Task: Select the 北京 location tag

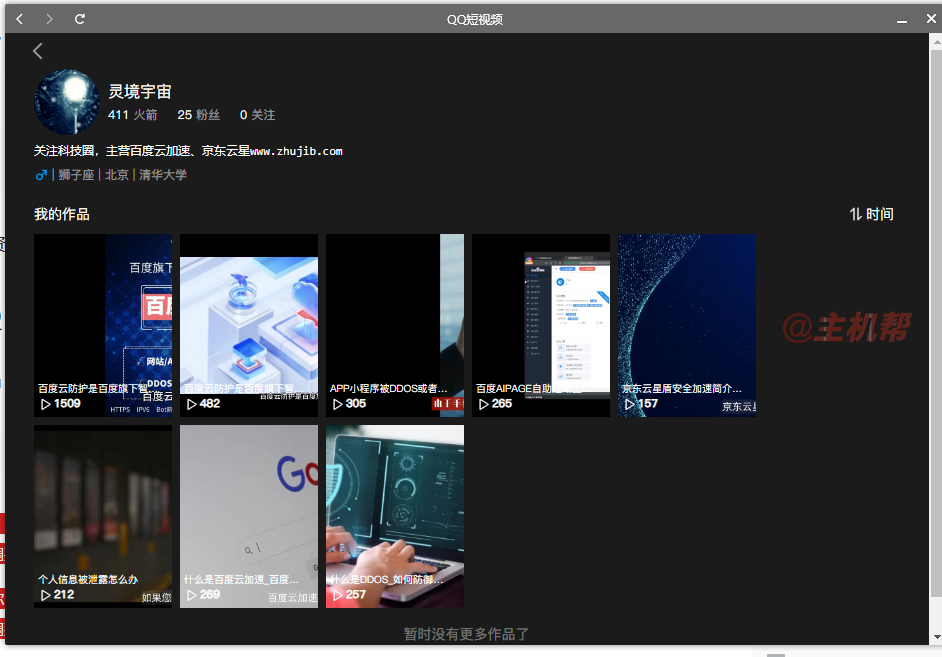Action: point(117,175)
